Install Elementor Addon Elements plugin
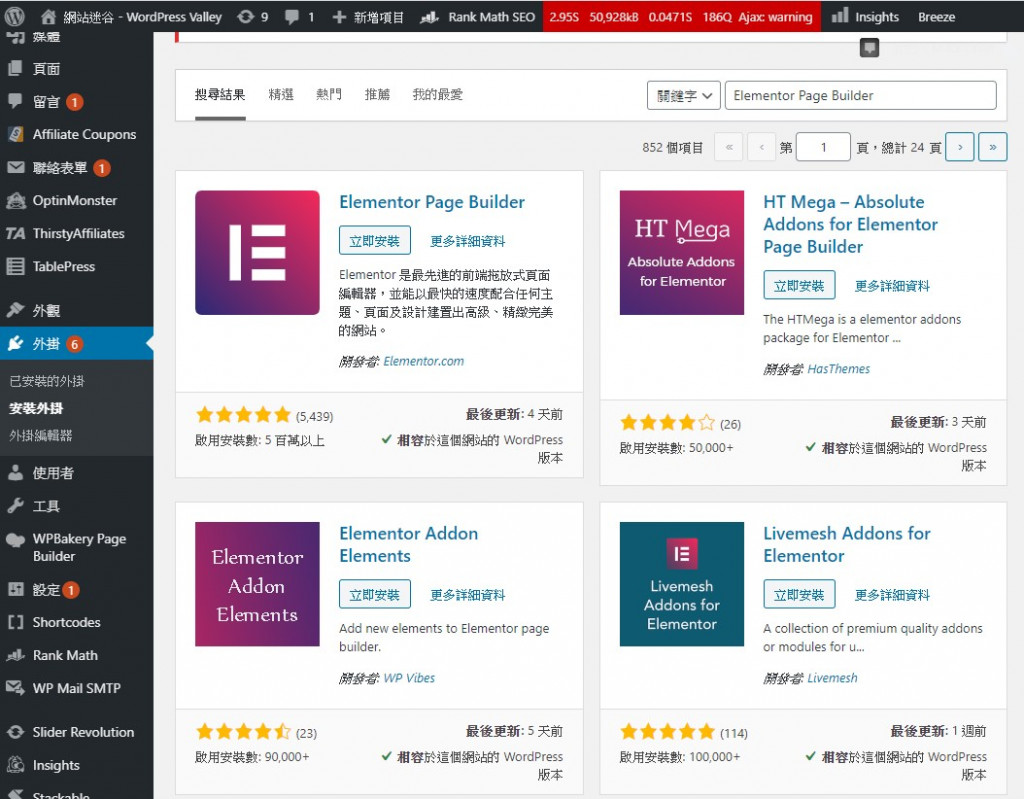 [x=375, y=594]
